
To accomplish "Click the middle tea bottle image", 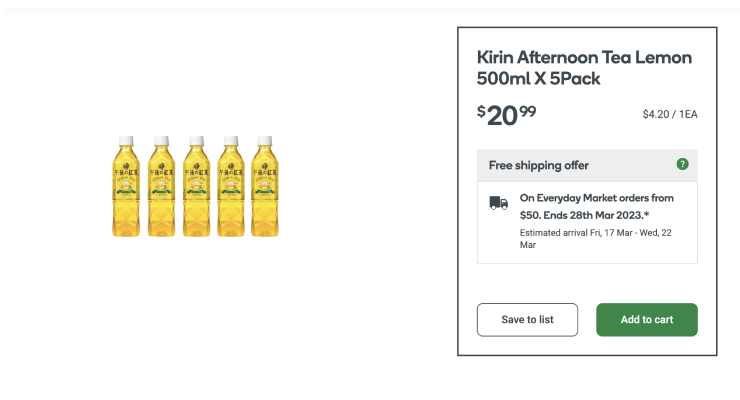I will pyautogui.click(x=195, y=186).
